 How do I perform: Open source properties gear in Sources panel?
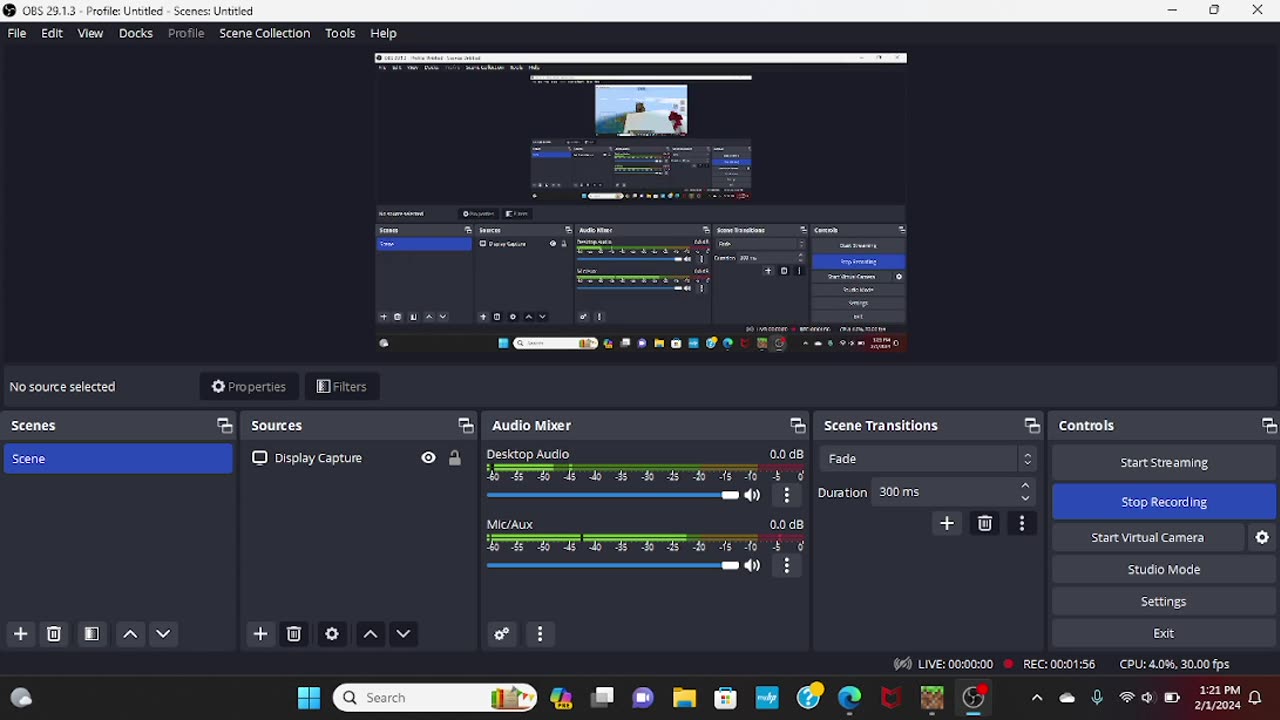pyautogui.click(x=332, y=634)
